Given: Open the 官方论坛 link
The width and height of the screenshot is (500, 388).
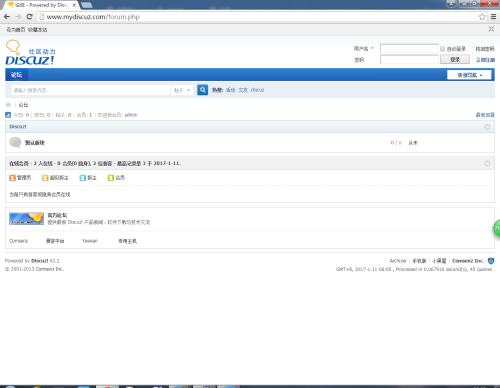Looking at the screenshot, I should coord(57,215).
